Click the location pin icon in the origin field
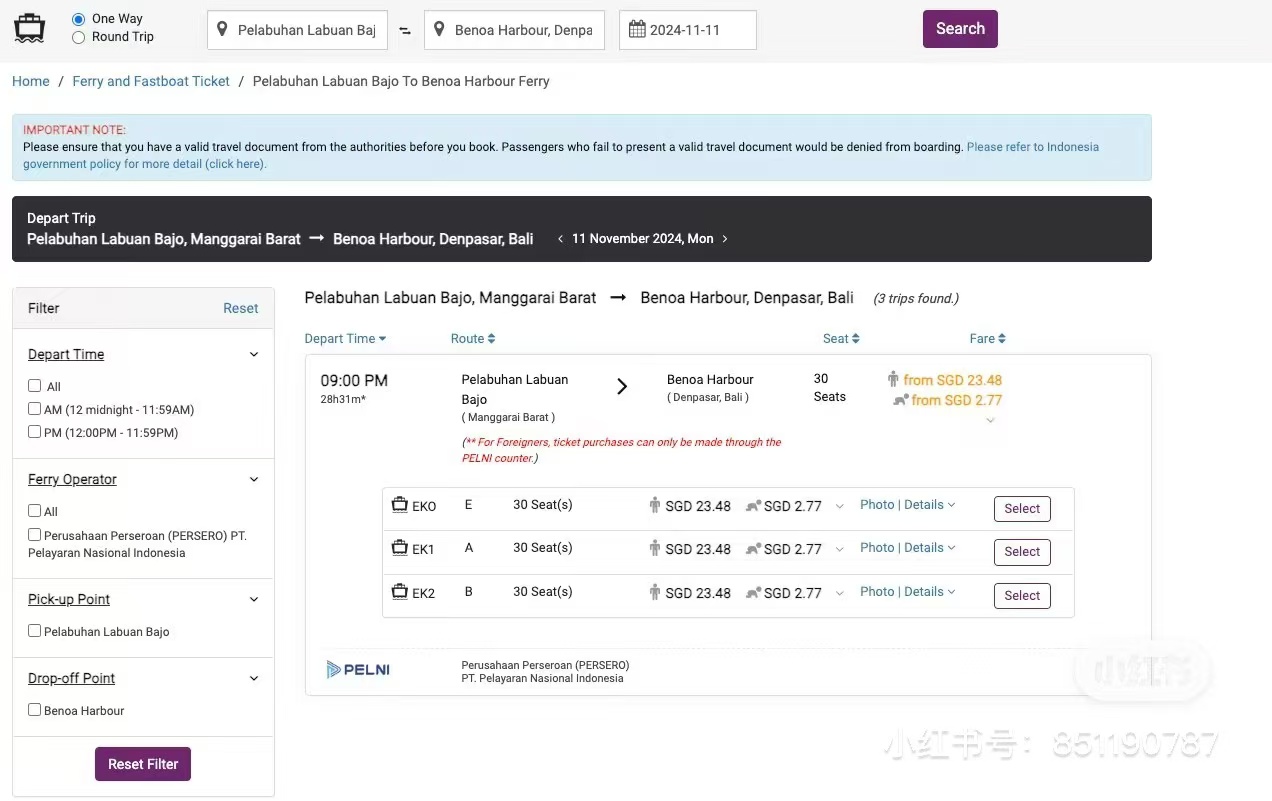This screenshot has height=801, width=1272. pyautogui.click(x=222, y=30)
